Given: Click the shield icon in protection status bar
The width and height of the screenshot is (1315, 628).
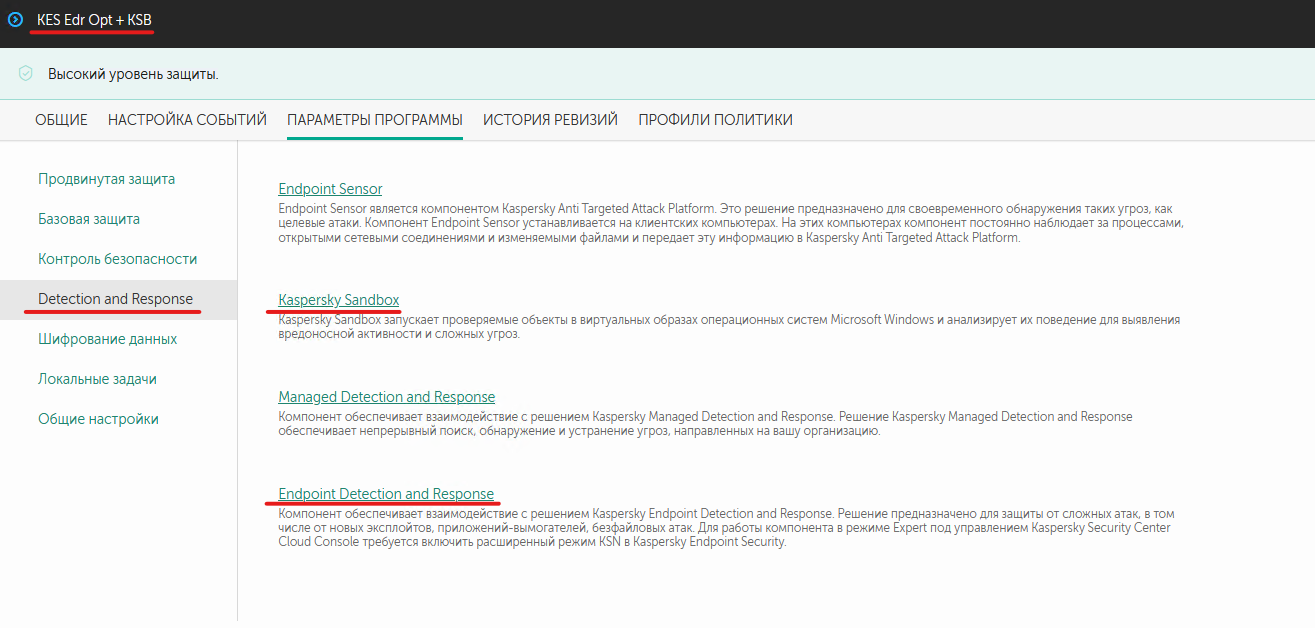Looking at the screenshot, I should pos(26,74).
